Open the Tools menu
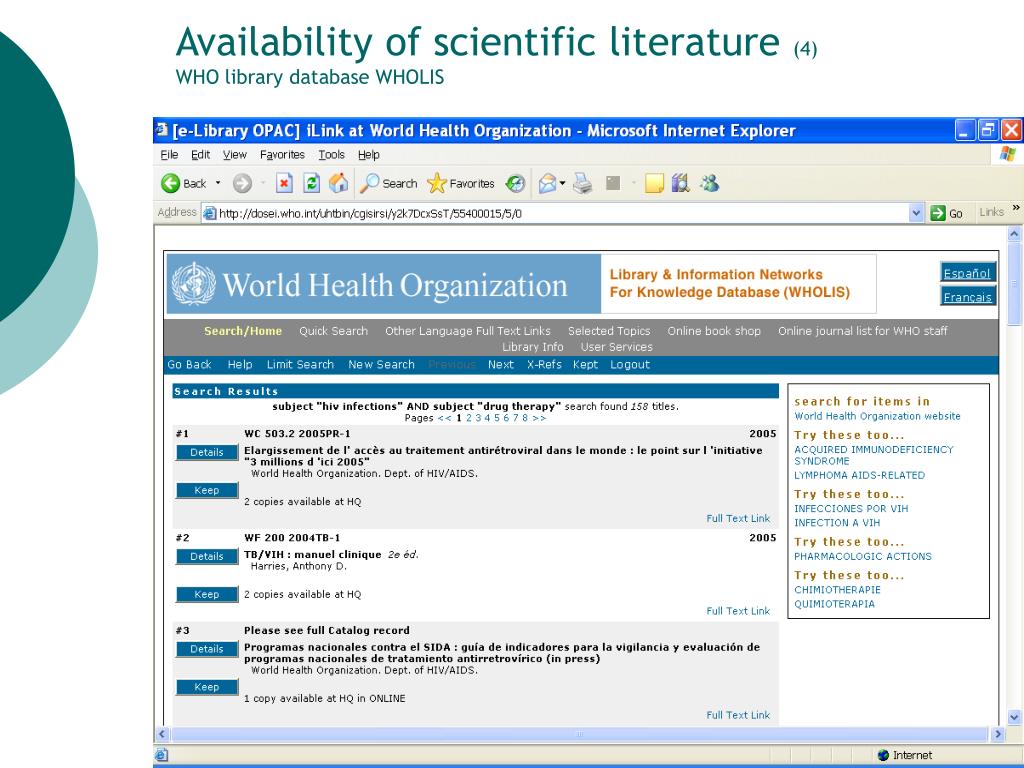1024x768 pixels. coord(331,155)
